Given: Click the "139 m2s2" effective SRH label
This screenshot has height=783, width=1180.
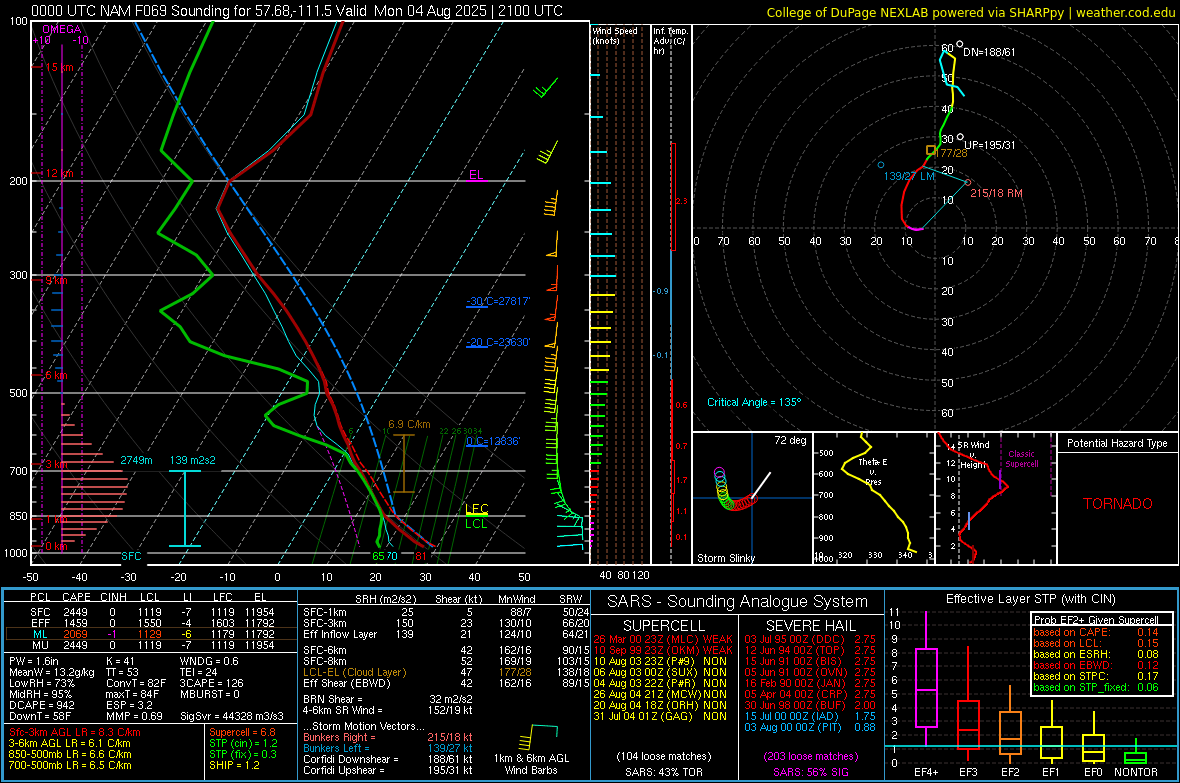Looking at the screenshot, I should 193,460.
